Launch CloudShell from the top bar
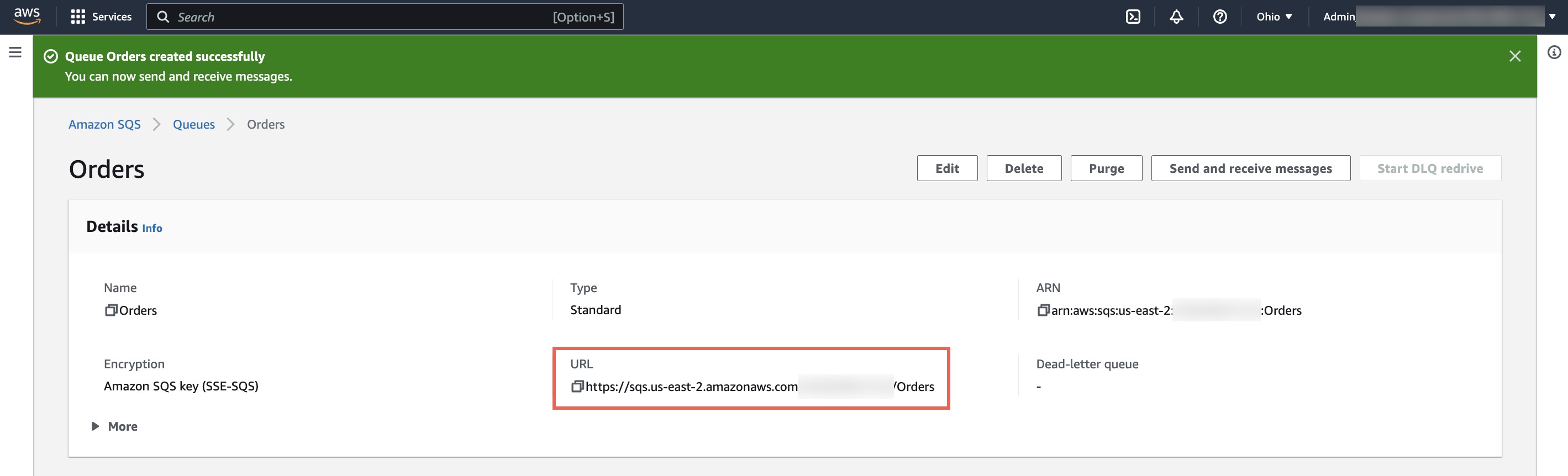 [x=1133, y=17]
